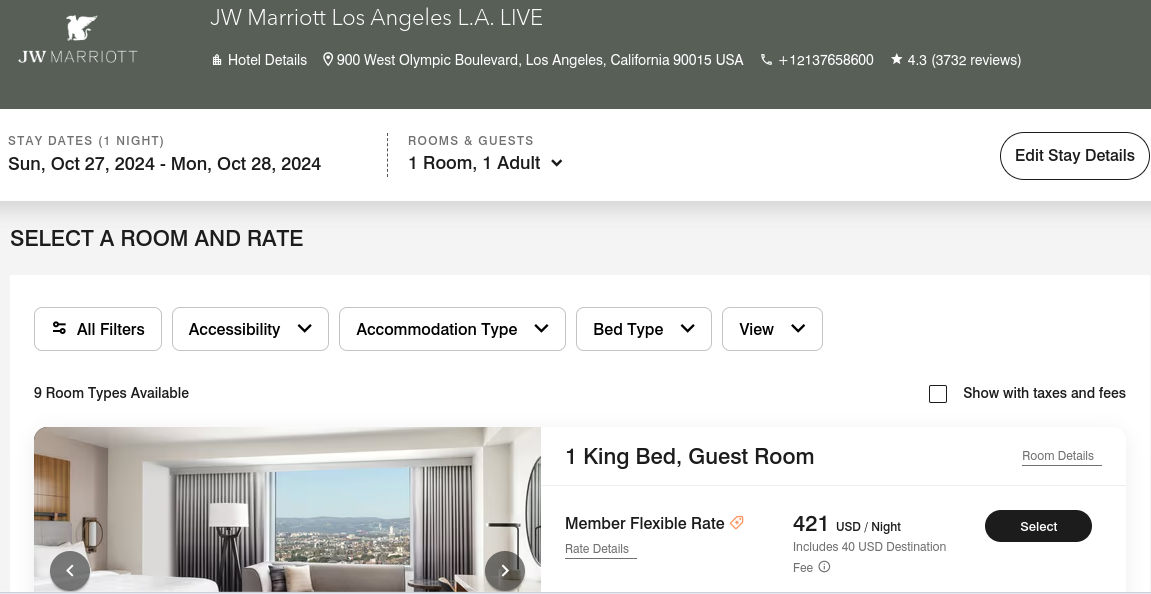
Task: Show next room photo
Action: 505,570
